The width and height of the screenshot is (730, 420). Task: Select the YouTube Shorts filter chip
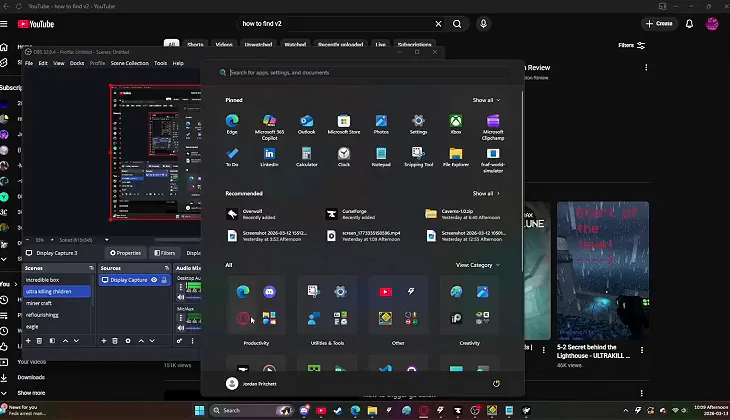point(195,44)
